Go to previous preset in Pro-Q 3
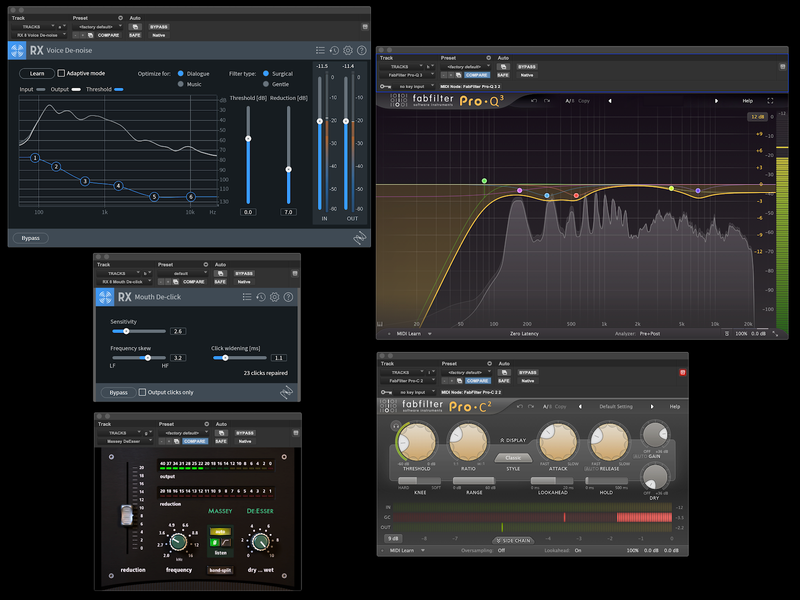This screenshot has width=800, height=600. pyautogui.click(x=610, y=101)
